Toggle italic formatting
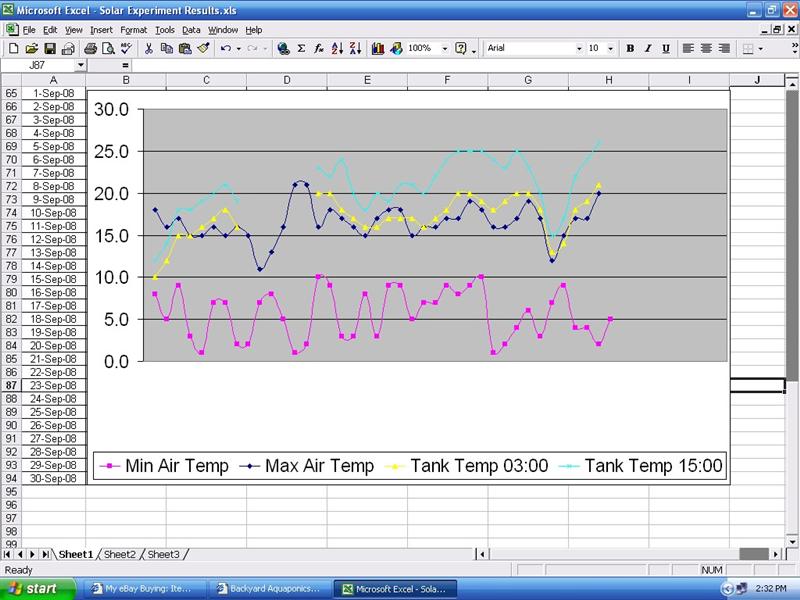This screenshot has height=600, width=800. point(648,48)
